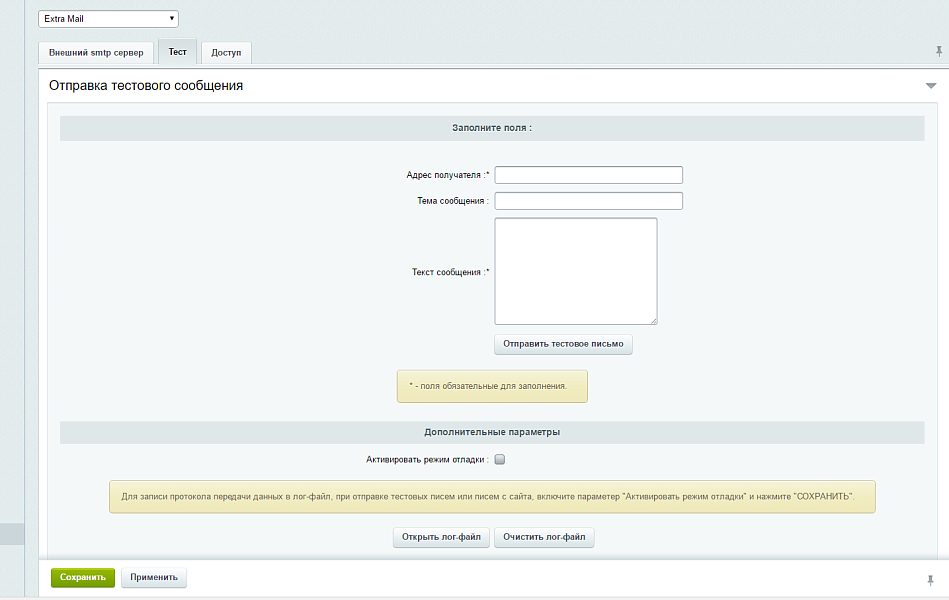Pin the tab bar using the top pin icon
The image size is (949, 600).
[x=939, y=51]
